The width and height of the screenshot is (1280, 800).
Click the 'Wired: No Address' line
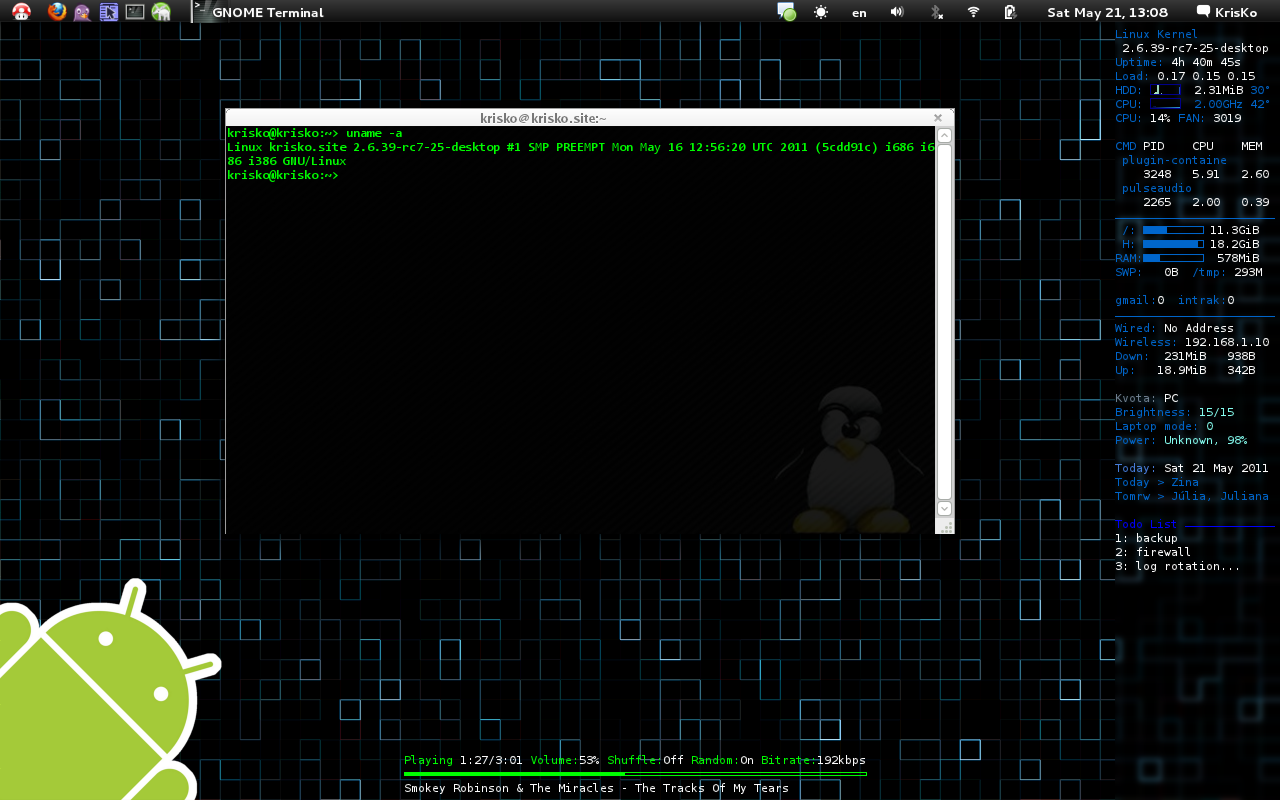click(x=1175, y=328)
